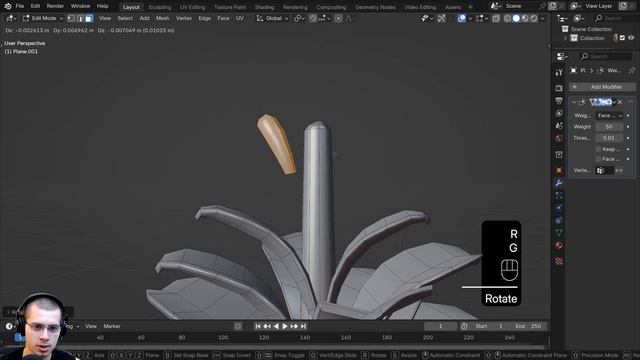Toggle X-ray view
The image size is (640, 360).
coord(496,18)
